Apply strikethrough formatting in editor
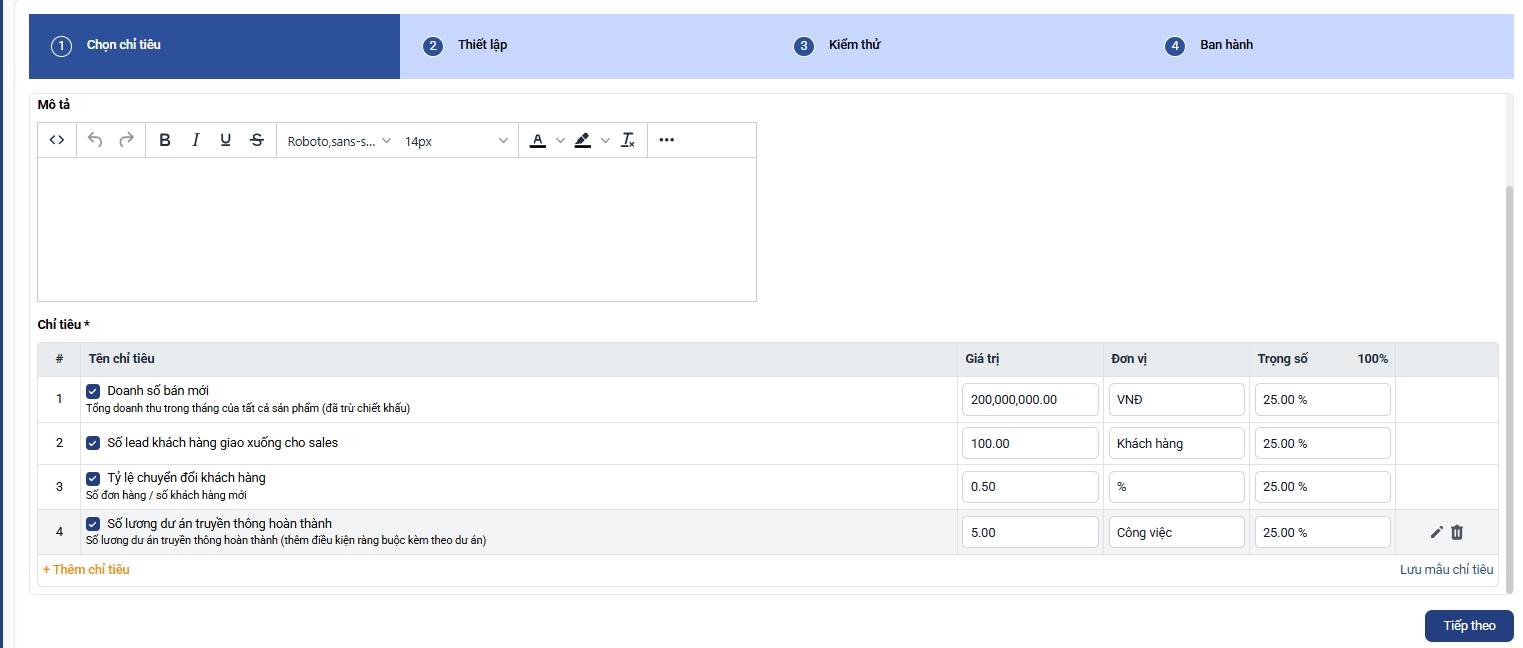 [x=257, y=141]
